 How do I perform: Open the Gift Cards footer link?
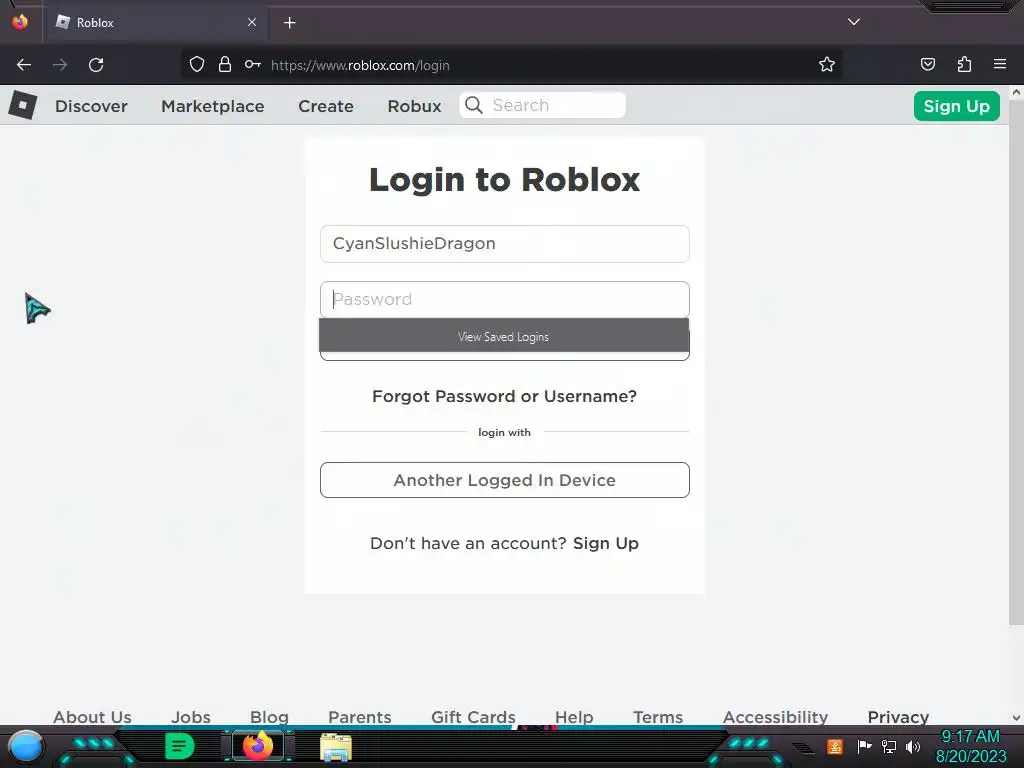473,716
